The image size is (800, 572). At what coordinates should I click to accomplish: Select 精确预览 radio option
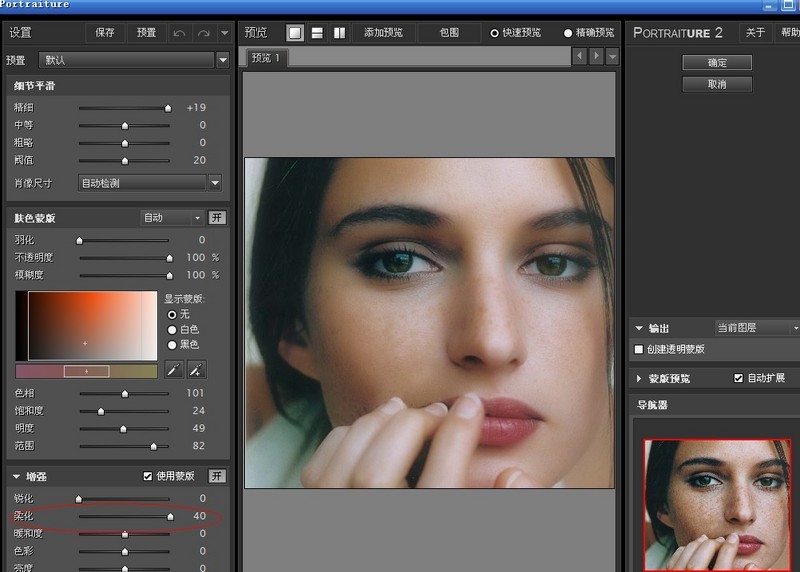click(x=568, y=33)
